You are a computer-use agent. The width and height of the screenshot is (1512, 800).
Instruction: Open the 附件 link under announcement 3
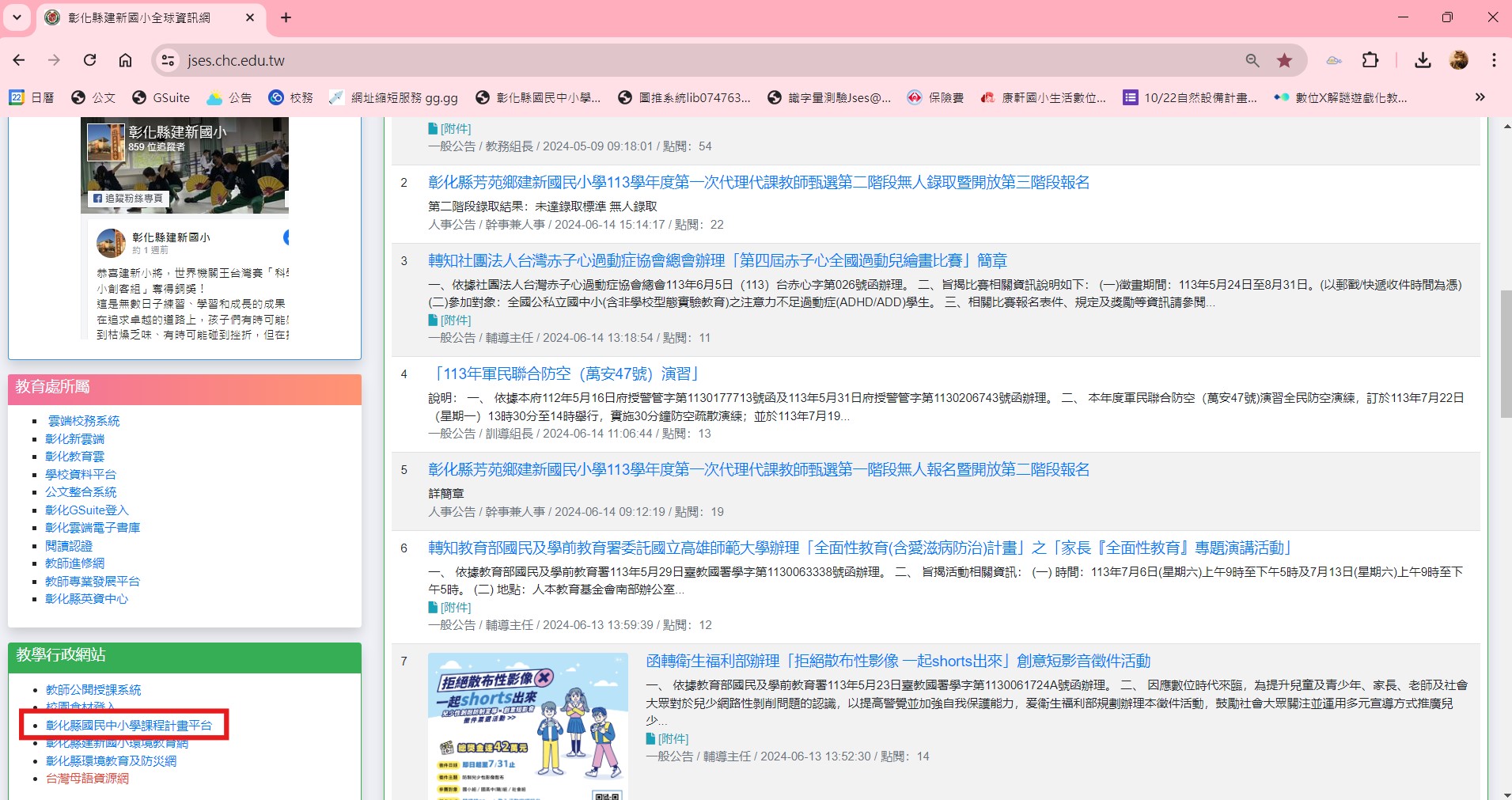(x=449, y=320)
